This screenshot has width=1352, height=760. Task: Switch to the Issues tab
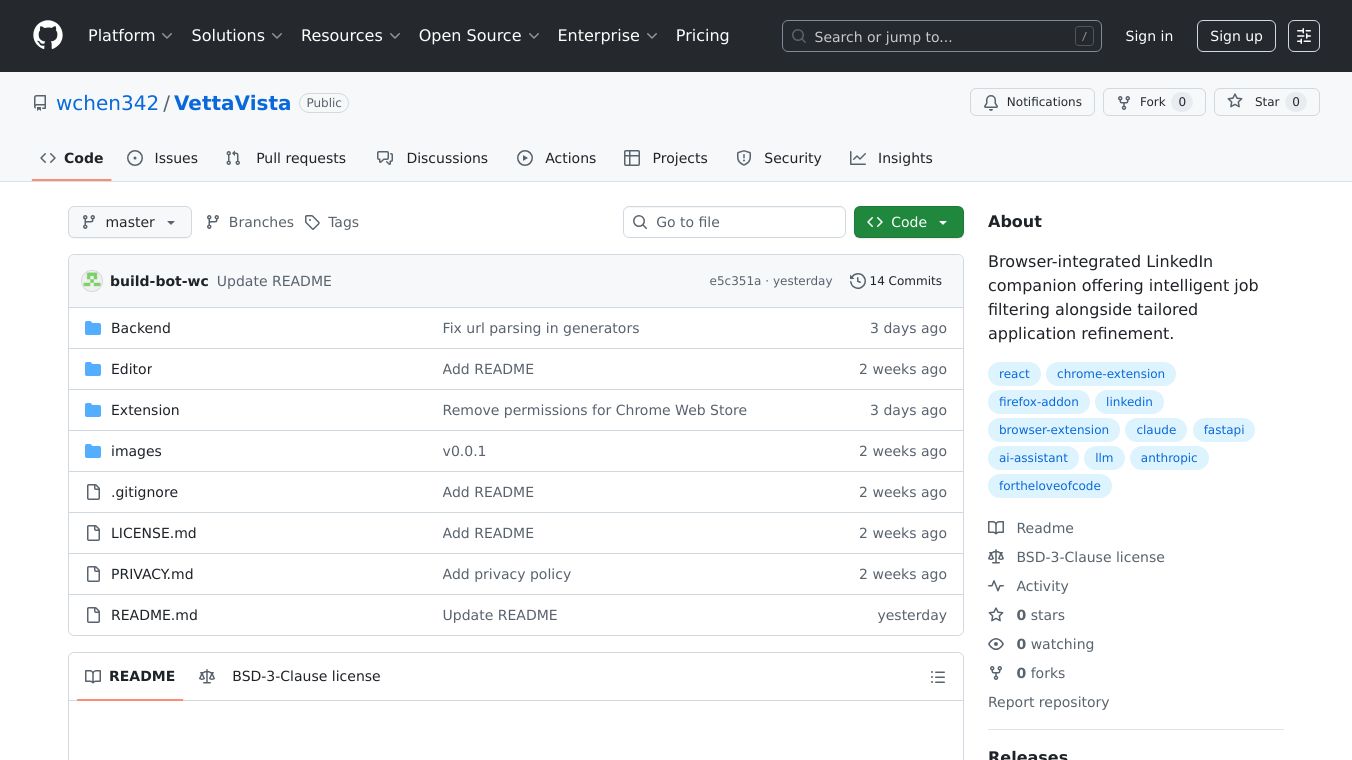[163, 158]
